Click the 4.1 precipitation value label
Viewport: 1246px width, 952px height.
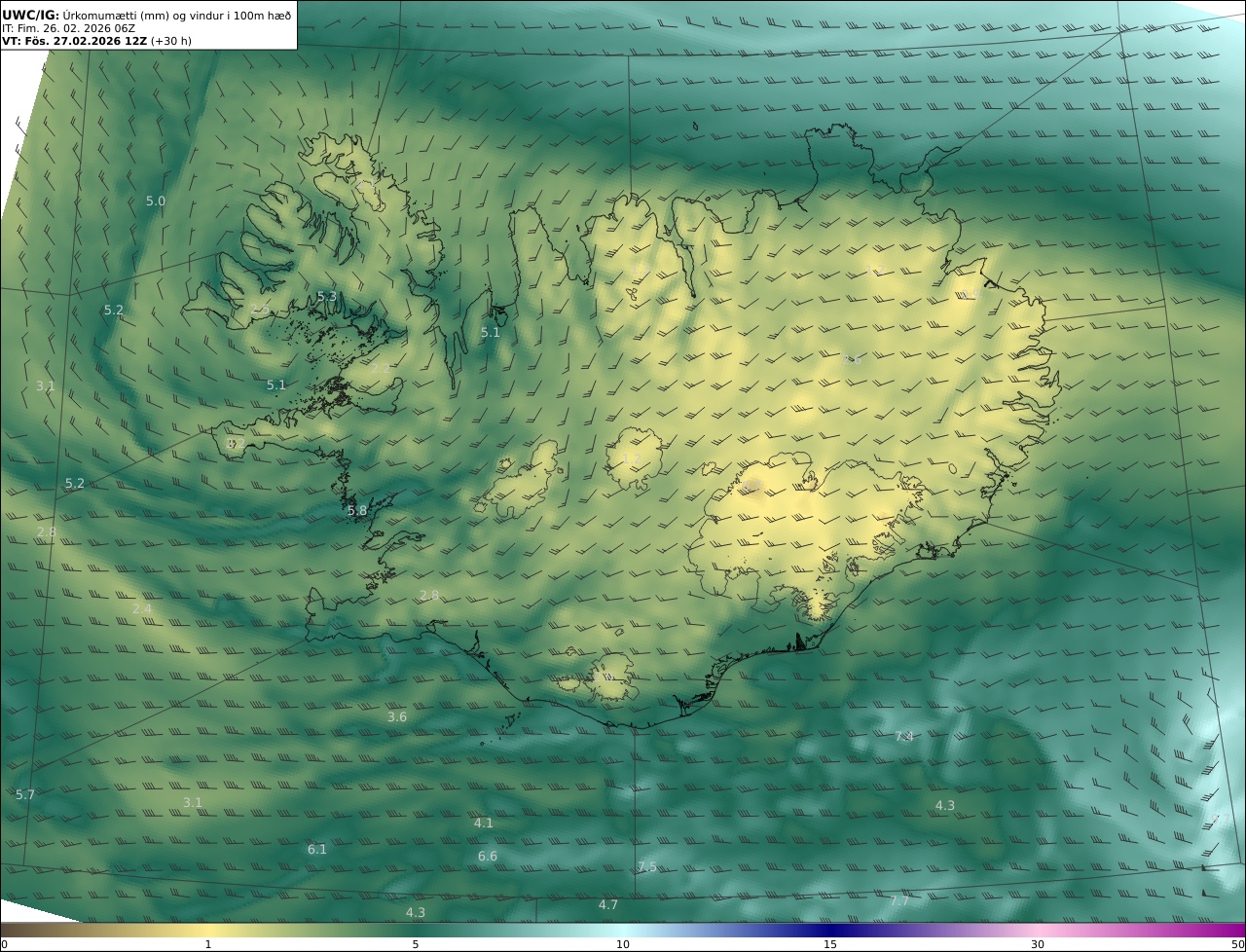[484, 824]
